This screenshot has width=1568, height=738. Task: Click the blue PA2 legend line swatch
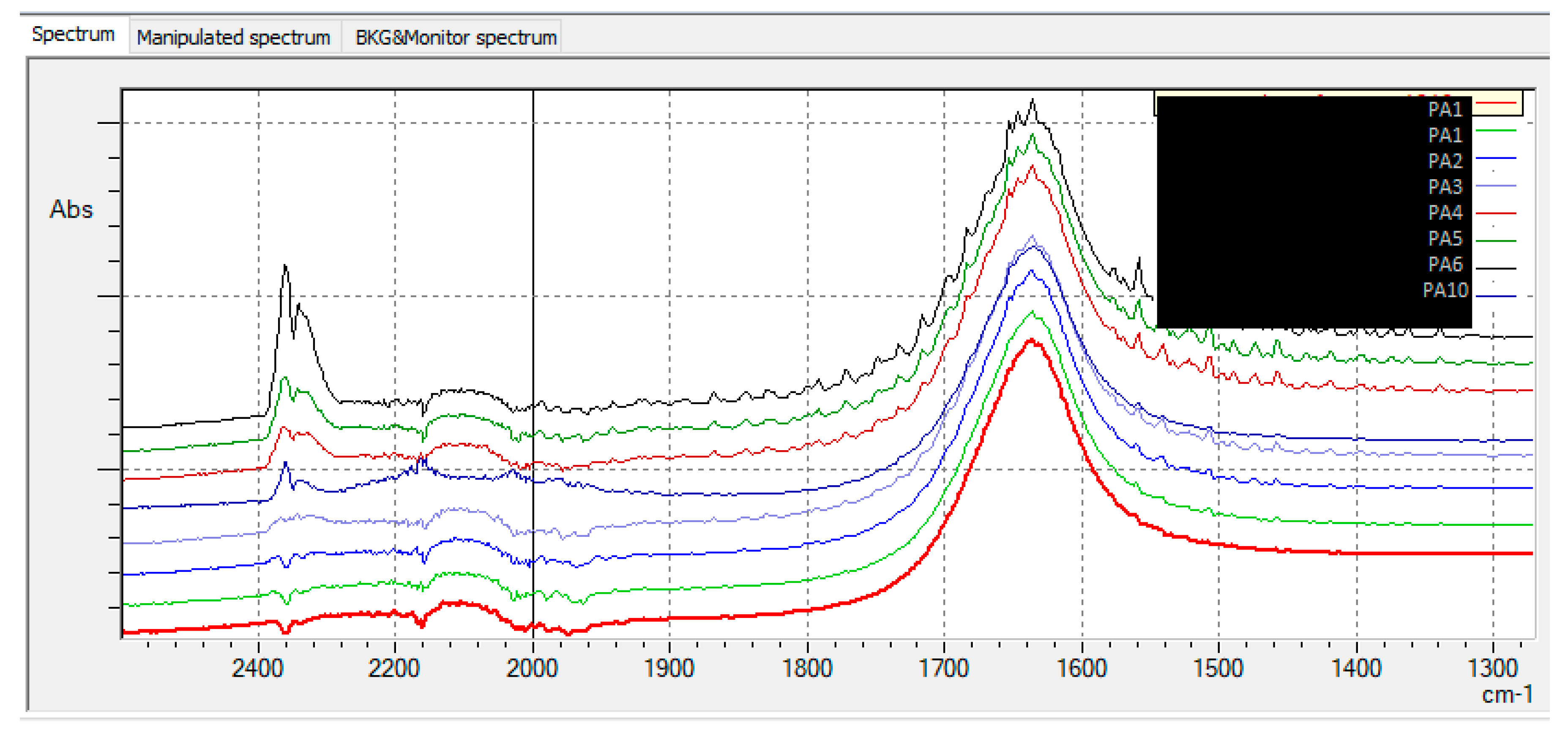click(x=1496, y=159)
